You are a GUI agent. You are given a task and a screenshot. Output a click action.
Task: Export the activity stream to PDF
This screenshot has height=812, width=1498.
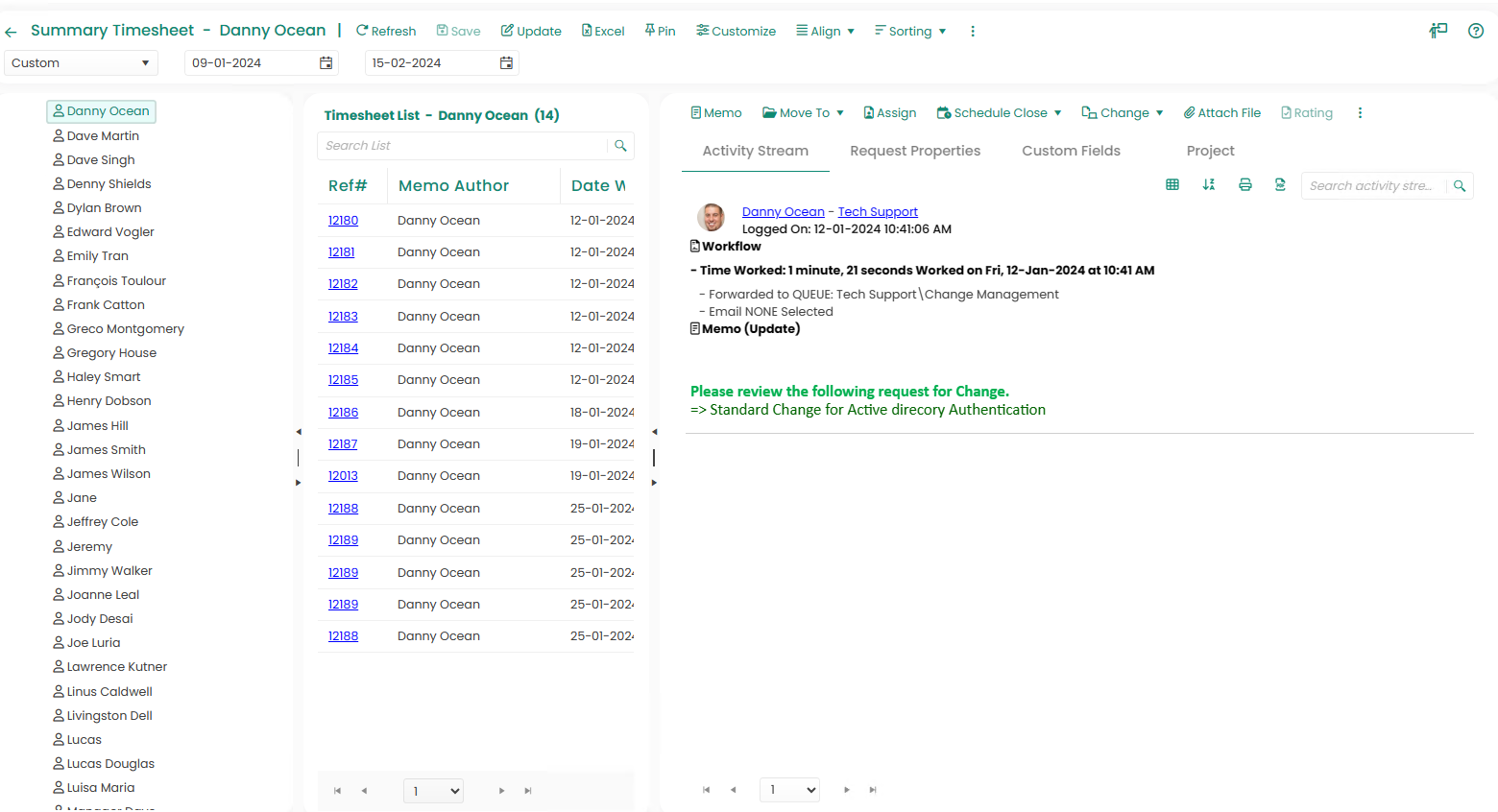point(1280,185)
